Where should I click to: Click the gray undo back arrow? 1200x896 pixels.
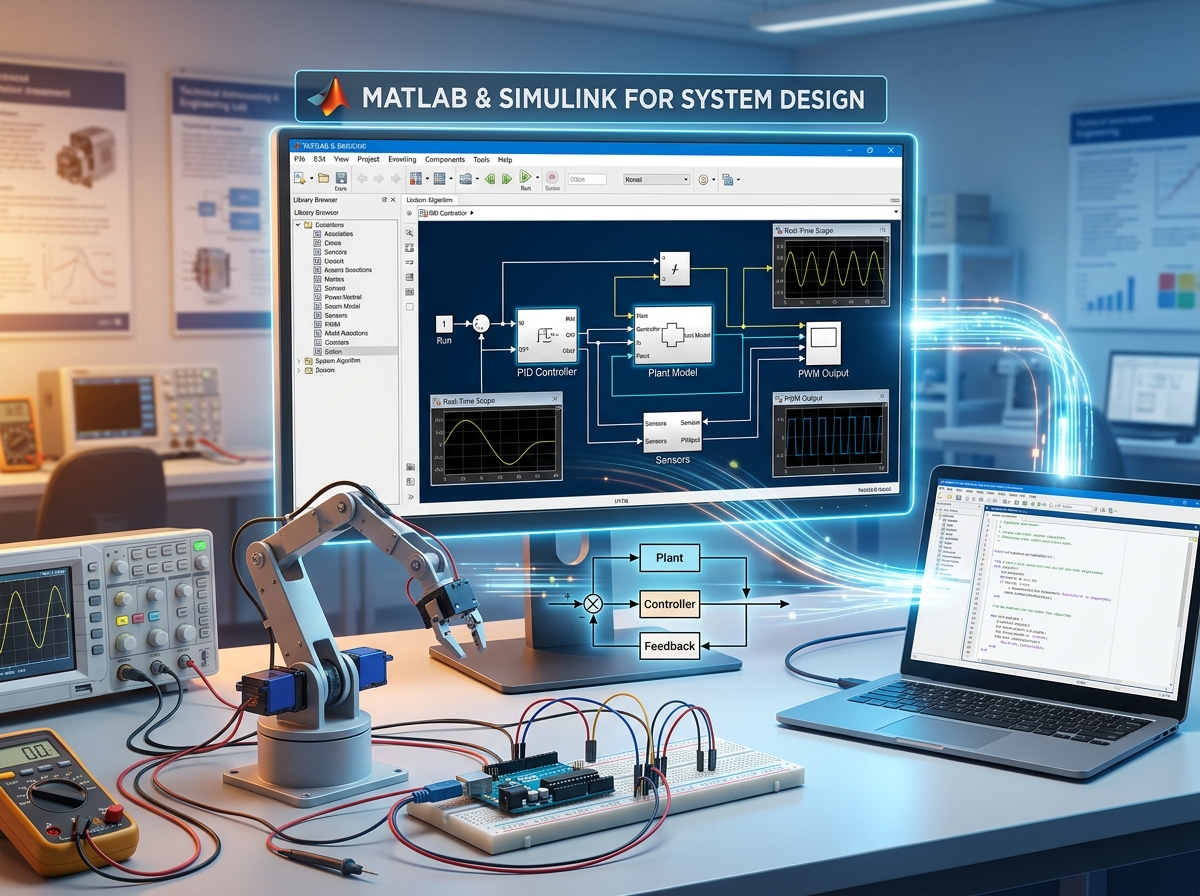[x=362, y=179]
